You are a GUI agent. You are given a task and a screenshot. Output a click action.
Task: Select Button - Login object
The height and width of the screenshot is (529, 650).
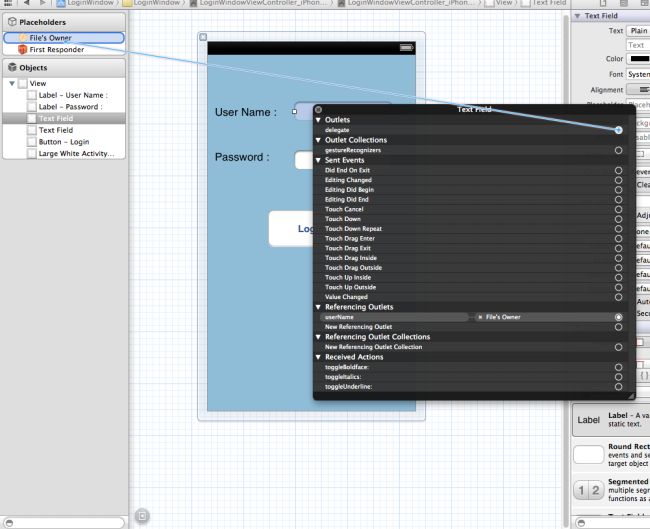click(64, 142)
